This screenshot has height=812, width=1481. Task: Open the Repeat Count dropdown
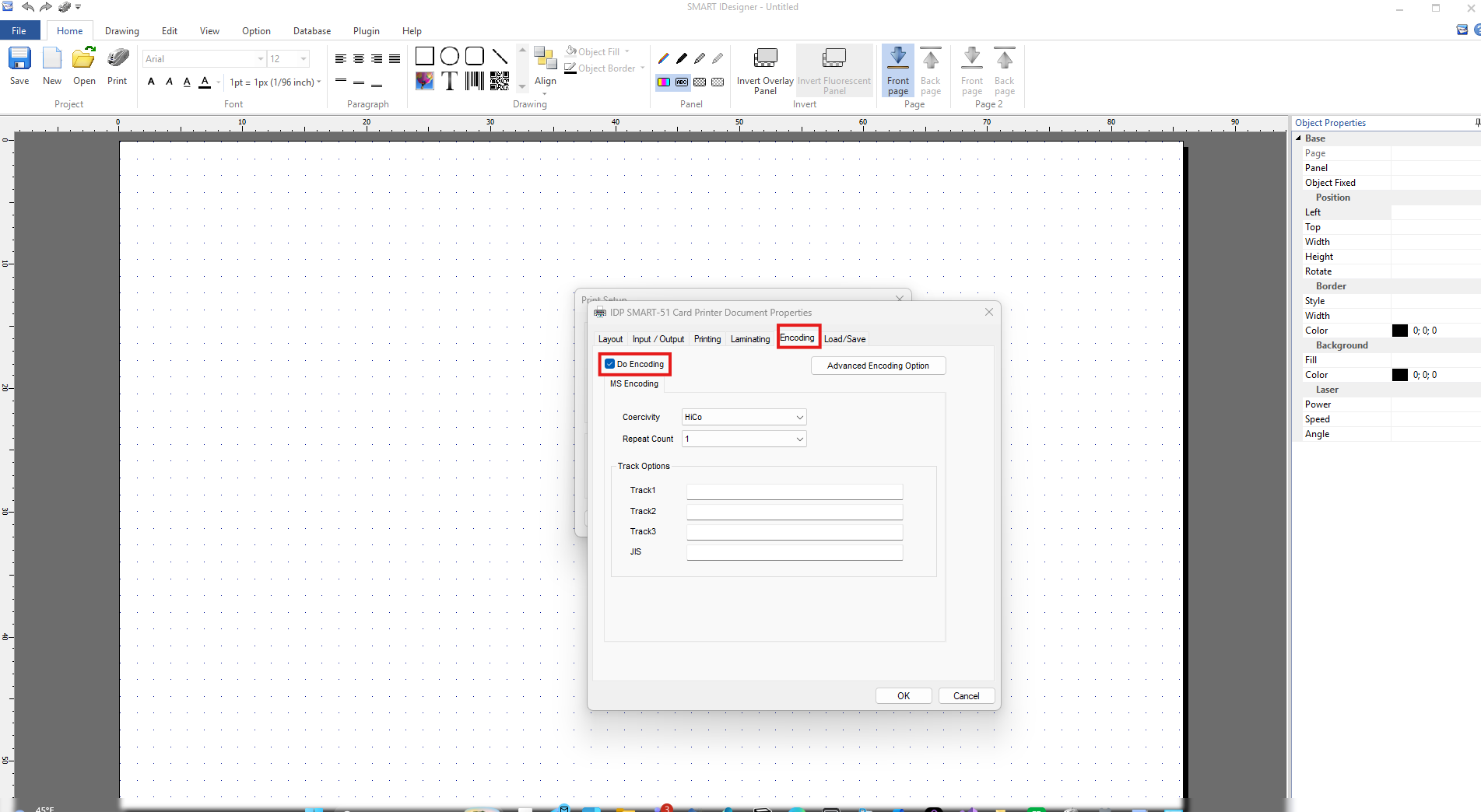[744, 439]
